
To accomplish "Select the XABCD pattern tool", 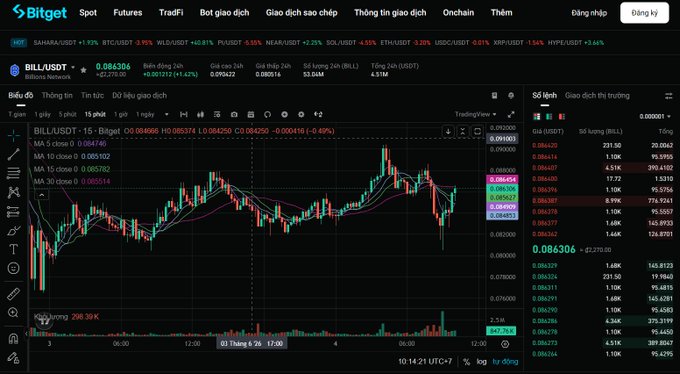I will 13,192.
